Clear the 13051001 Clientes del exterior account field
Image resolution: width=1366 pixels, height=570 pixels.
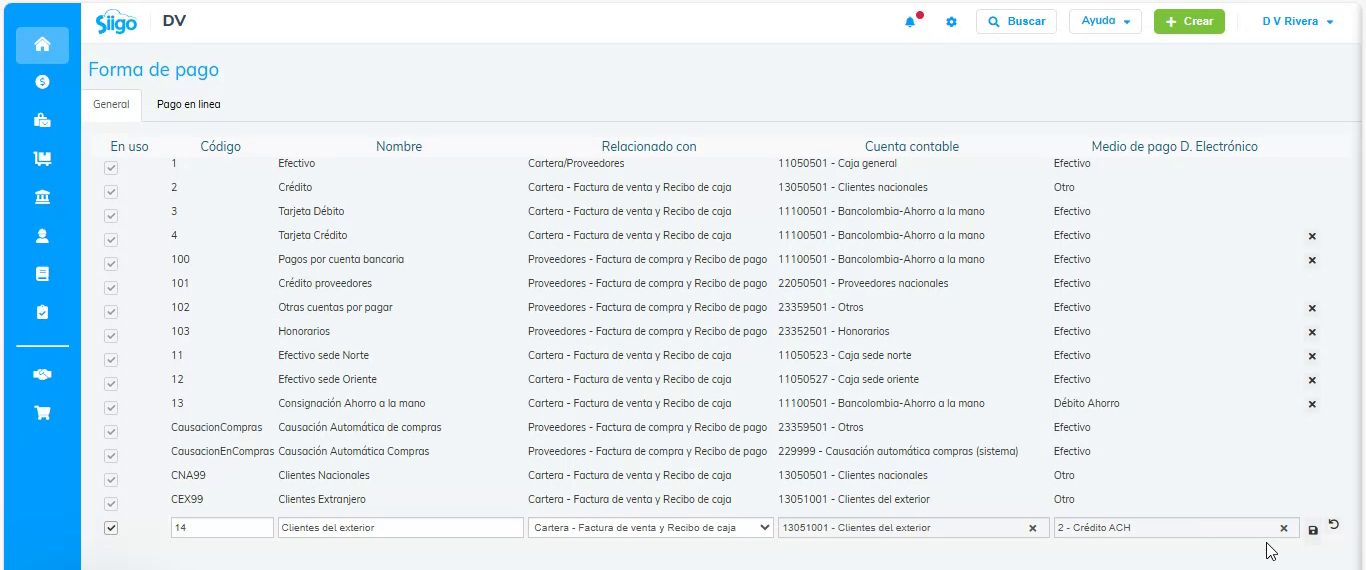click(1032, 528)
